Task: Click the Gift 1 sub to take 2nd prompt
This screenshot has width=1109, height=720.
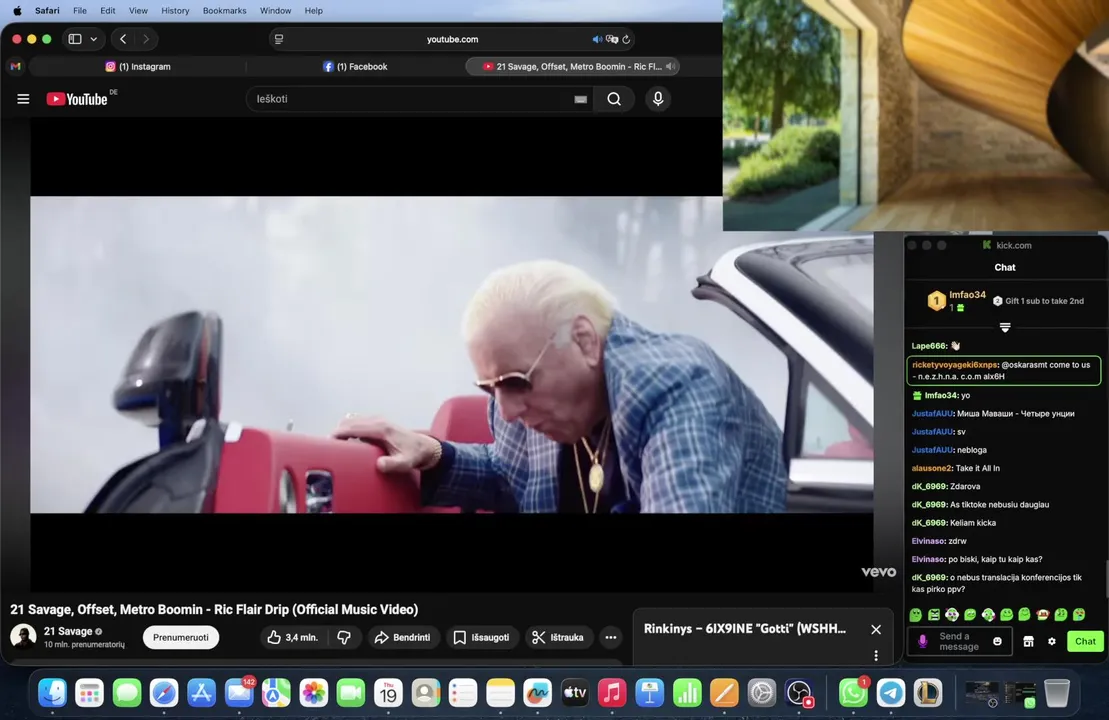Action: tap(1038, 301)
